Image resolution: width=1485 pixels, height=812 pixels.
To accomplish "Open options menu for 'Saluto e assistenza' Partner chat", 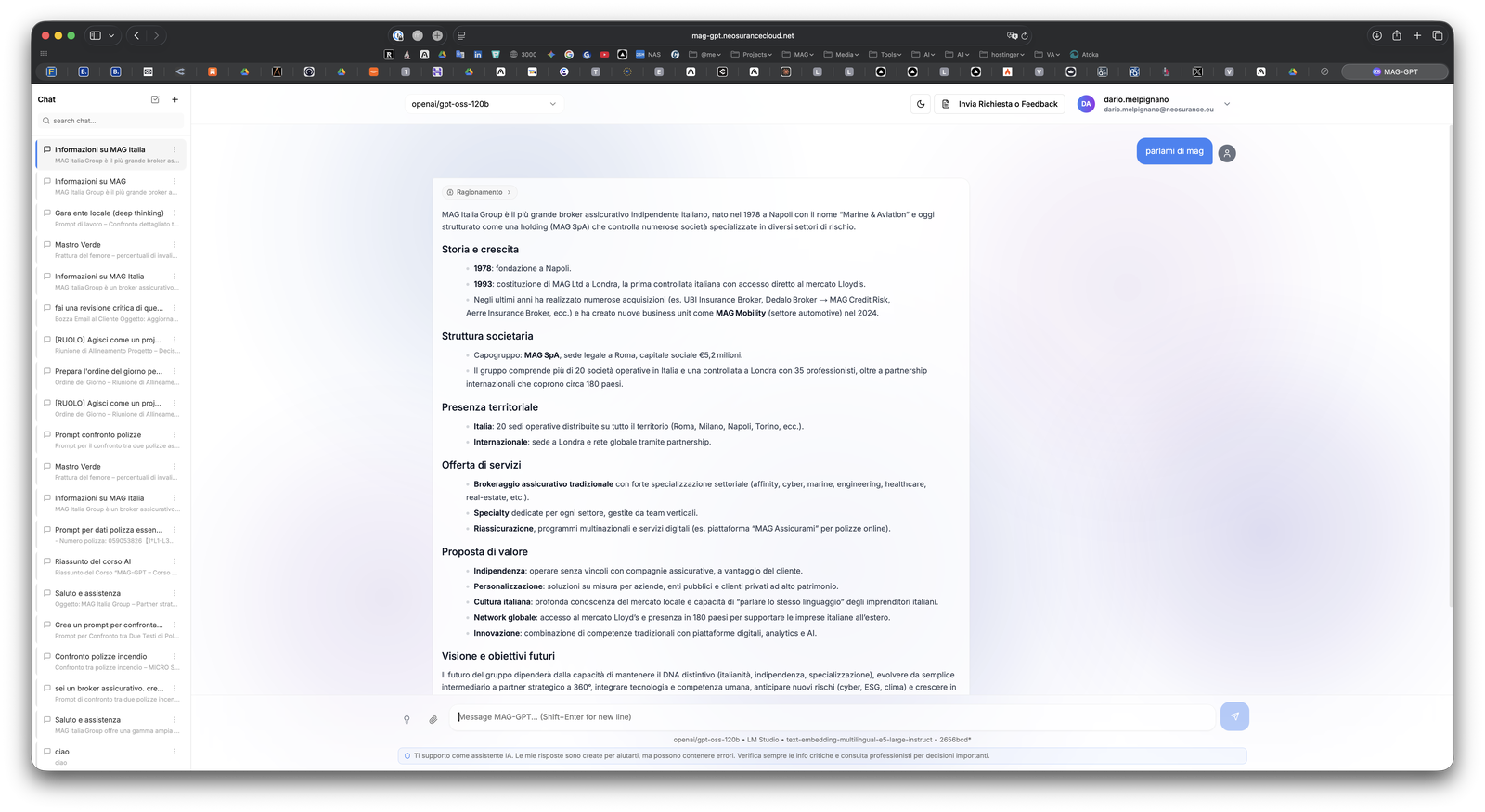I will [174, 593].
